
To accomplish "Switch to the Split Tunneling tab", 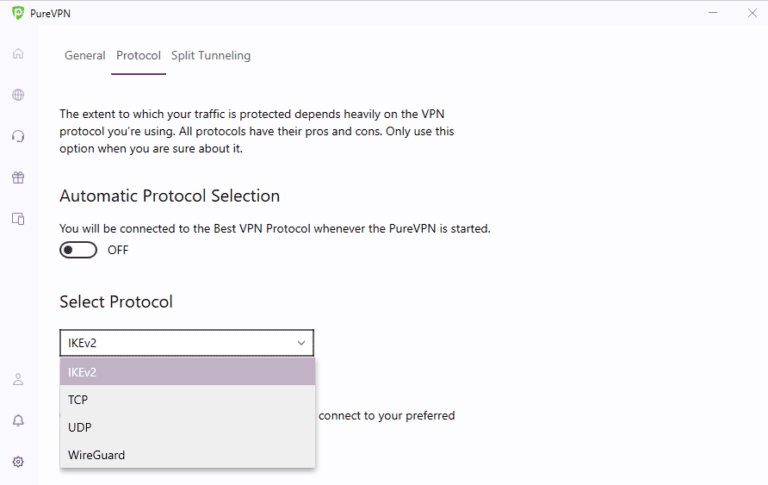I will [211, 55].
